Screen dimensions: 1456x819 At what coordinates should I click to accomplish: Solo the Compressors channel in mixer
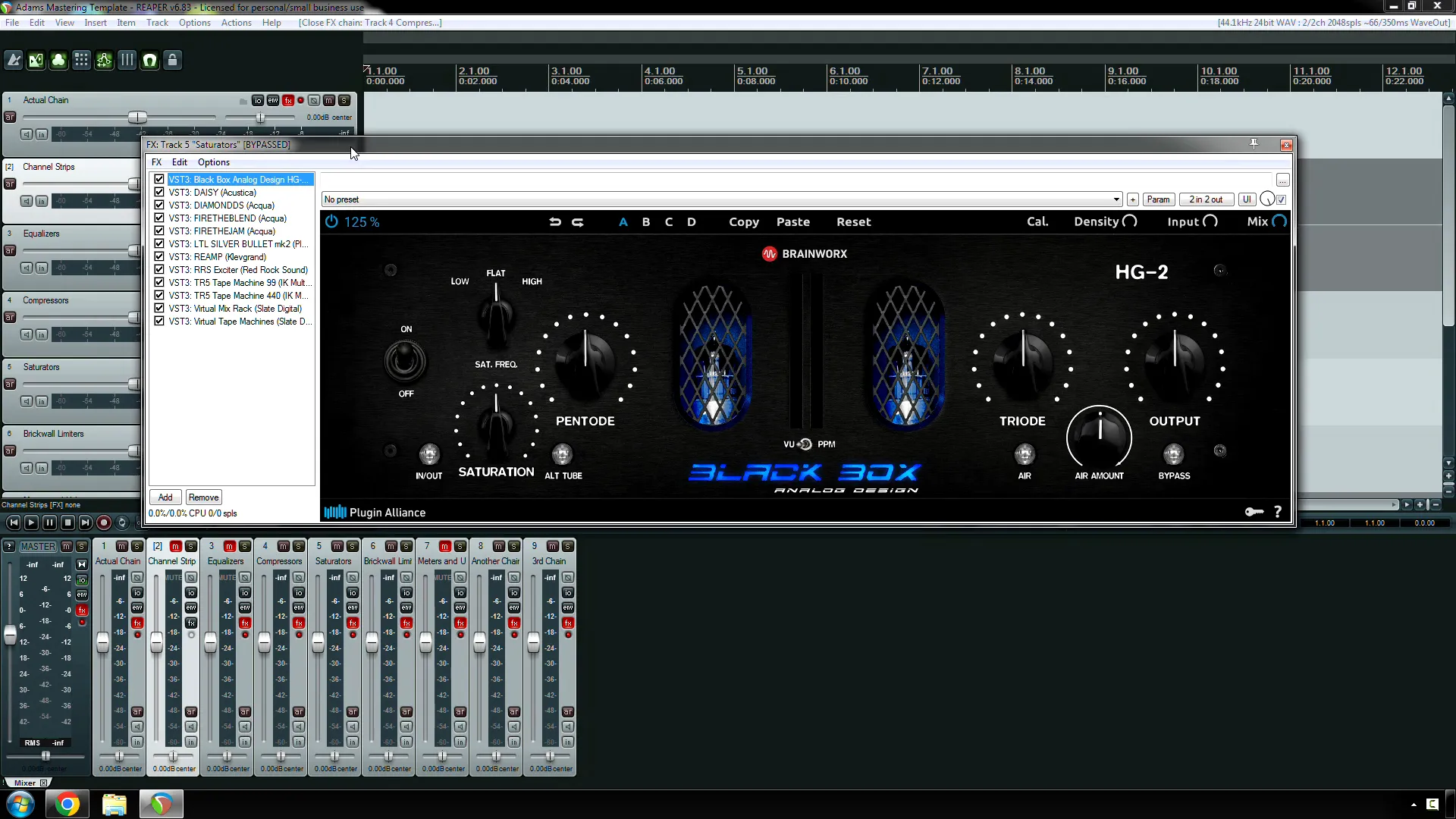299,546
